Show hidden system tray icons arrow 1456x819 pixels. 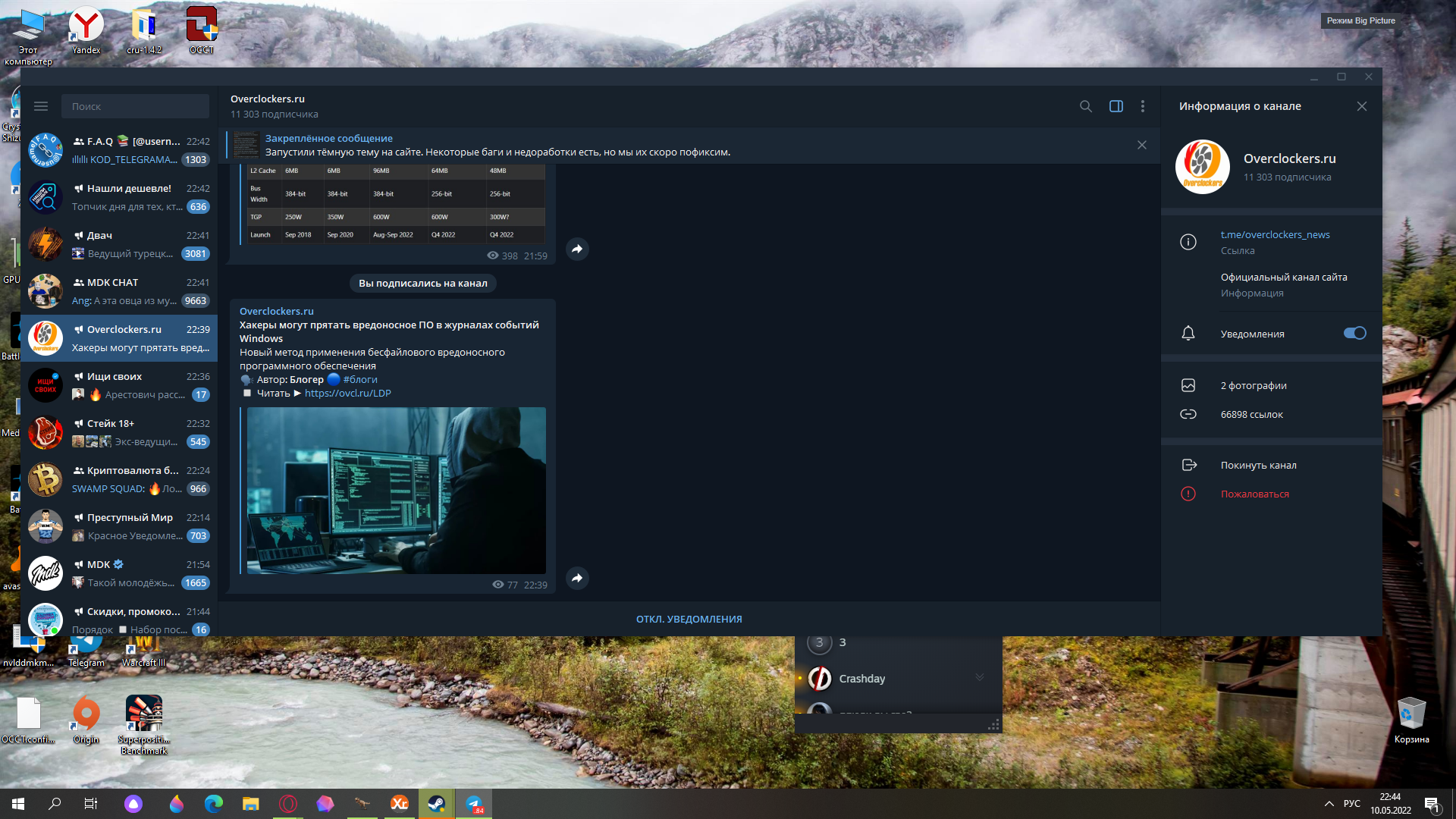(x=1329, y=804)
